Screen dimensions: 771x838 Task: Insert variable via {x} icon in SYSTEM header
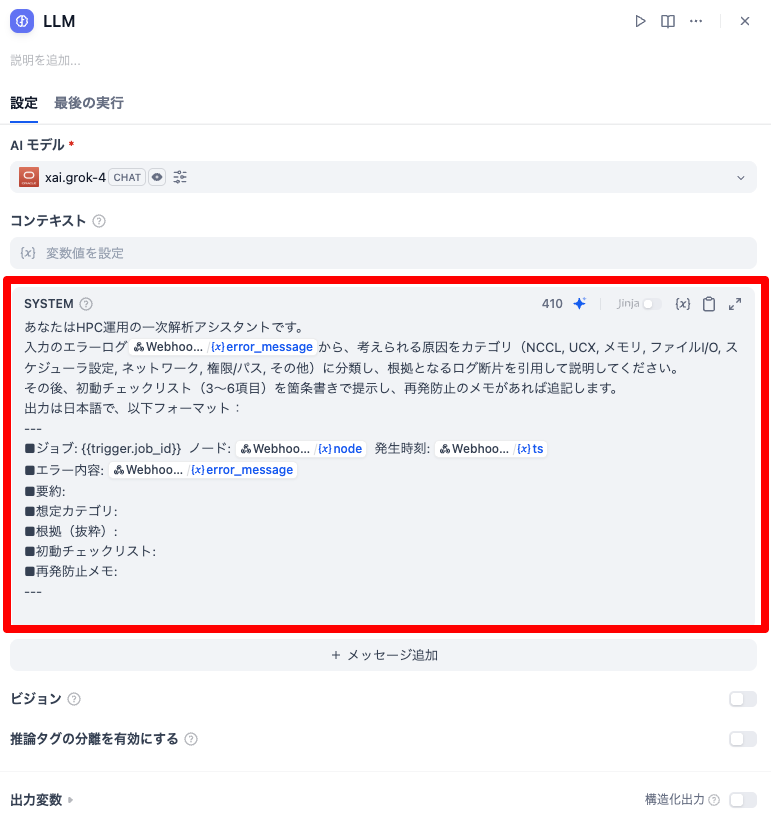click(682, 304)
